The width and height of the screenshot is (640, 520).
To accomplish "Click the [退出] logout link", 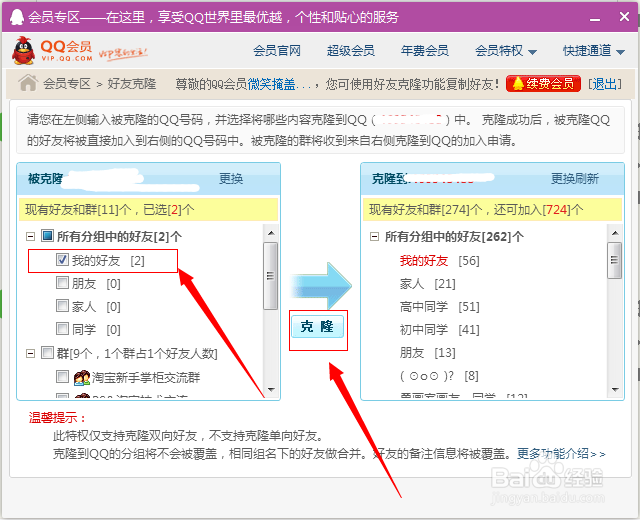I will tap(605, 84).
